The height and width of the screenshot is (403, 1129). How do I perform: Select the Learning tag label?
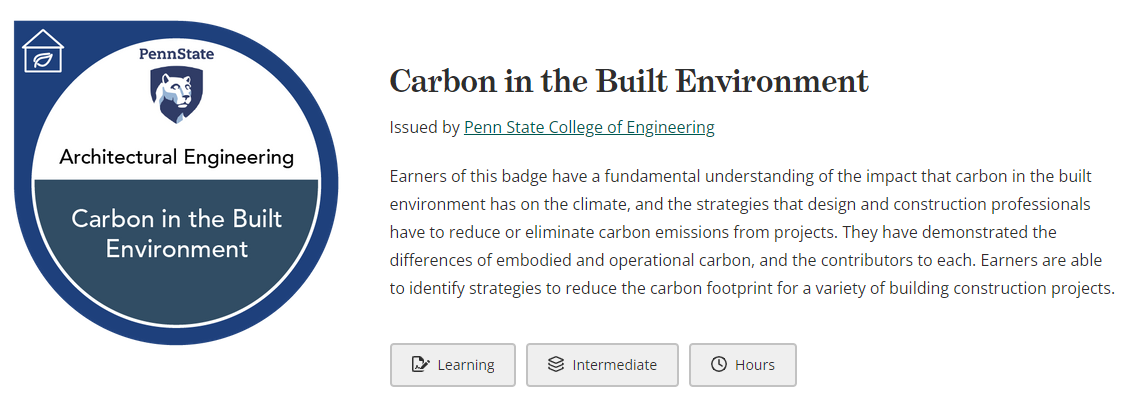466,365
